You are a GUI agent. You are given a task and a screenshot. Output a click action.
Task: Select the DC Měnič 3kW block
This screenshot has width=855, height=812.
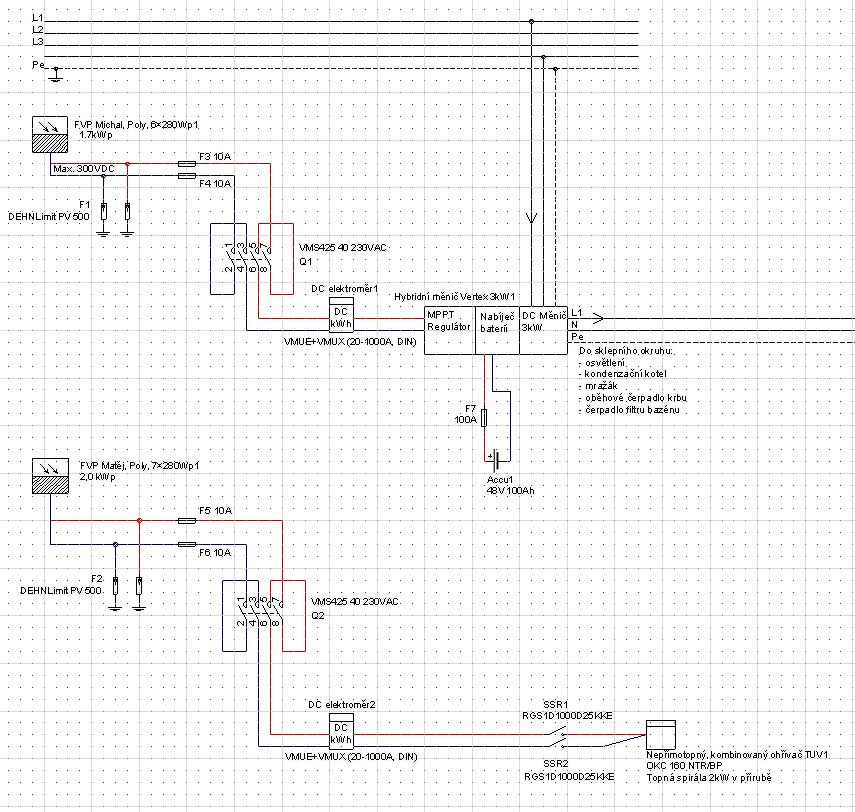(544, 330)
